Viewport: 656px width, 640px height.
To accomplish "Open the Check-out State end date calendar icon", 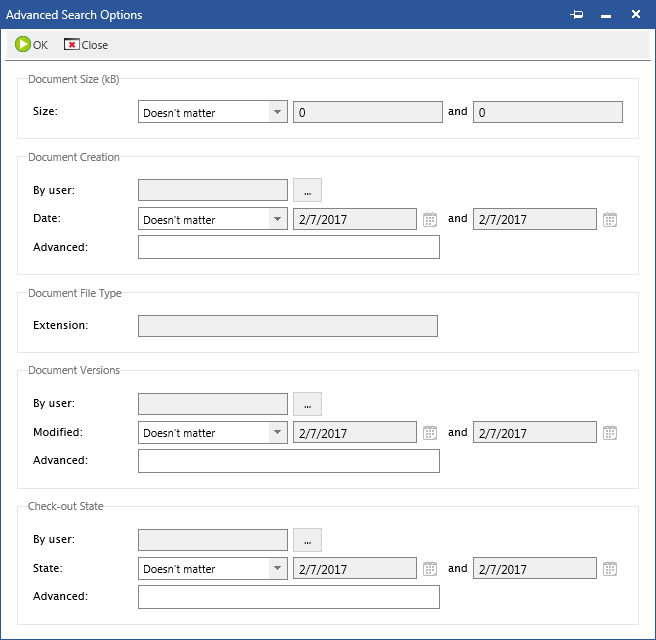I will tap(610, 569).
